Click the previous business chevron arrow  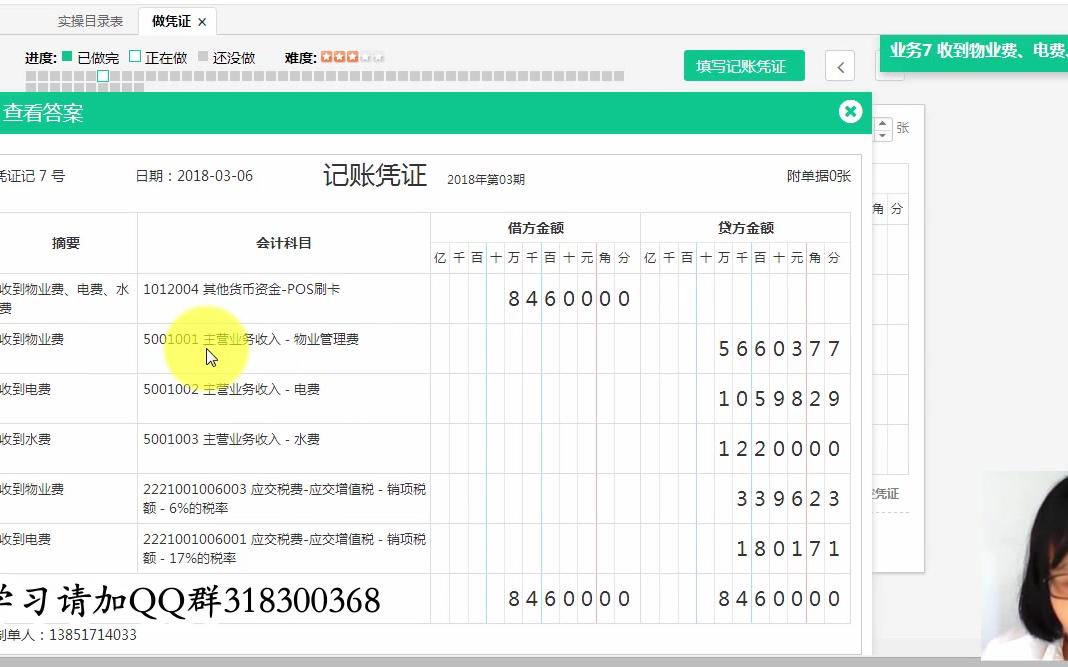click(x=839, y=65)
